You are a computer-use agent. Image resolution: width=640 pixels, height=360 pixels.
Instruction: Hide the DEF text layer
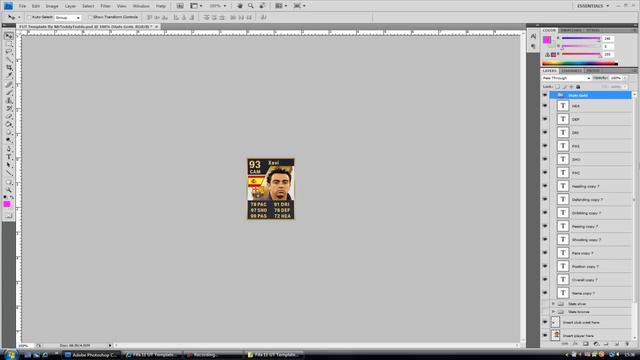tap(545, 119)
